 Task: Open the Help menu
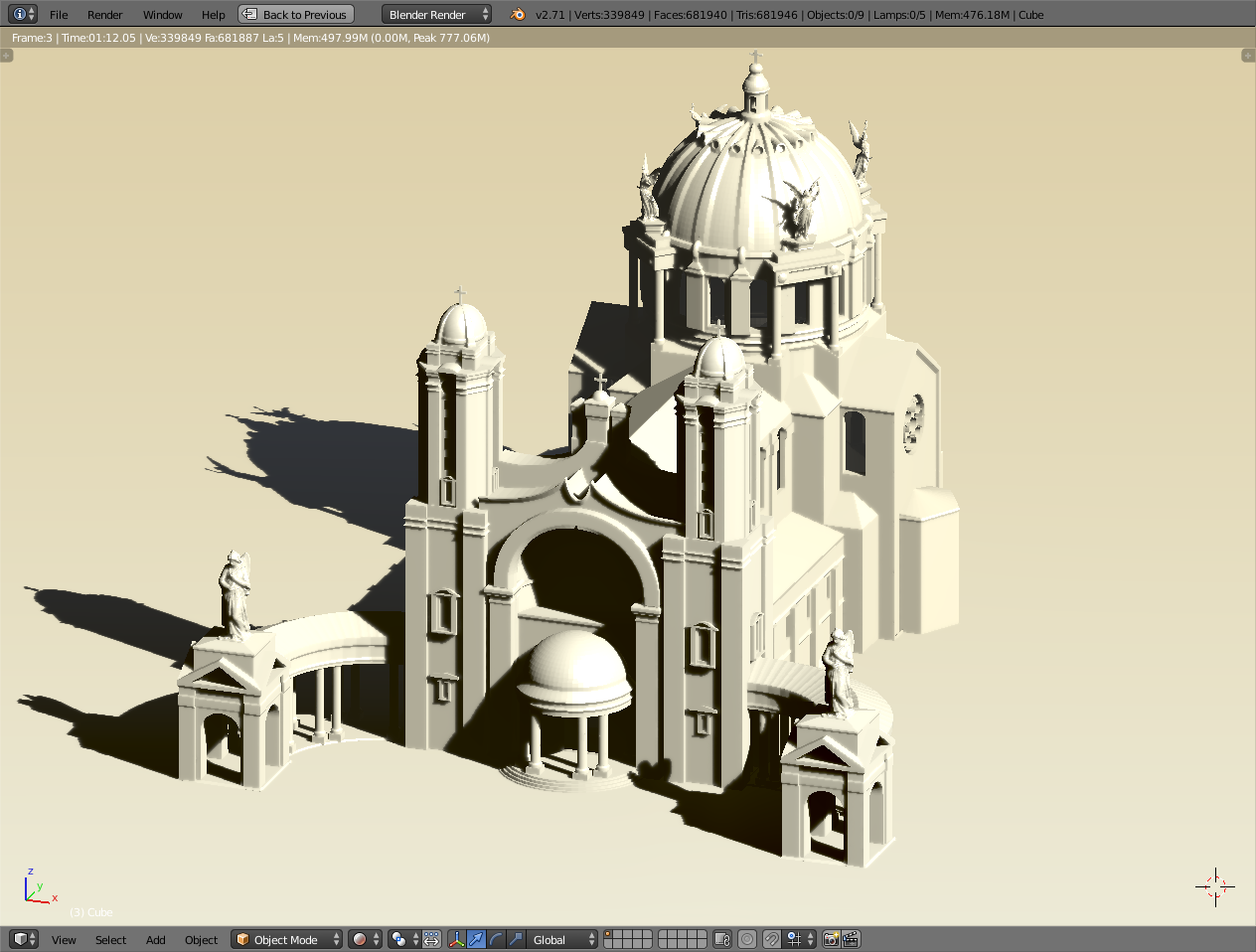[213, 15]
